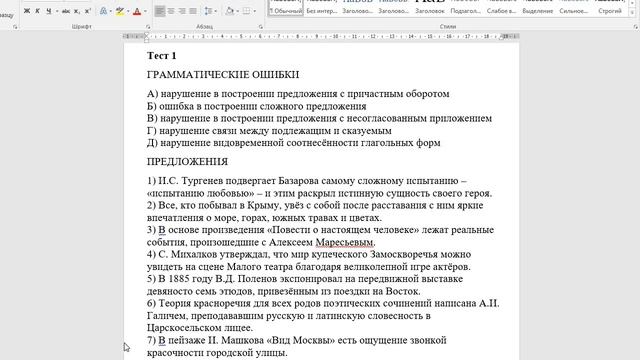The width and height of the screenshot is (640, 360).
Task: Toggle superscript formatting
Action: pos(87,11)
